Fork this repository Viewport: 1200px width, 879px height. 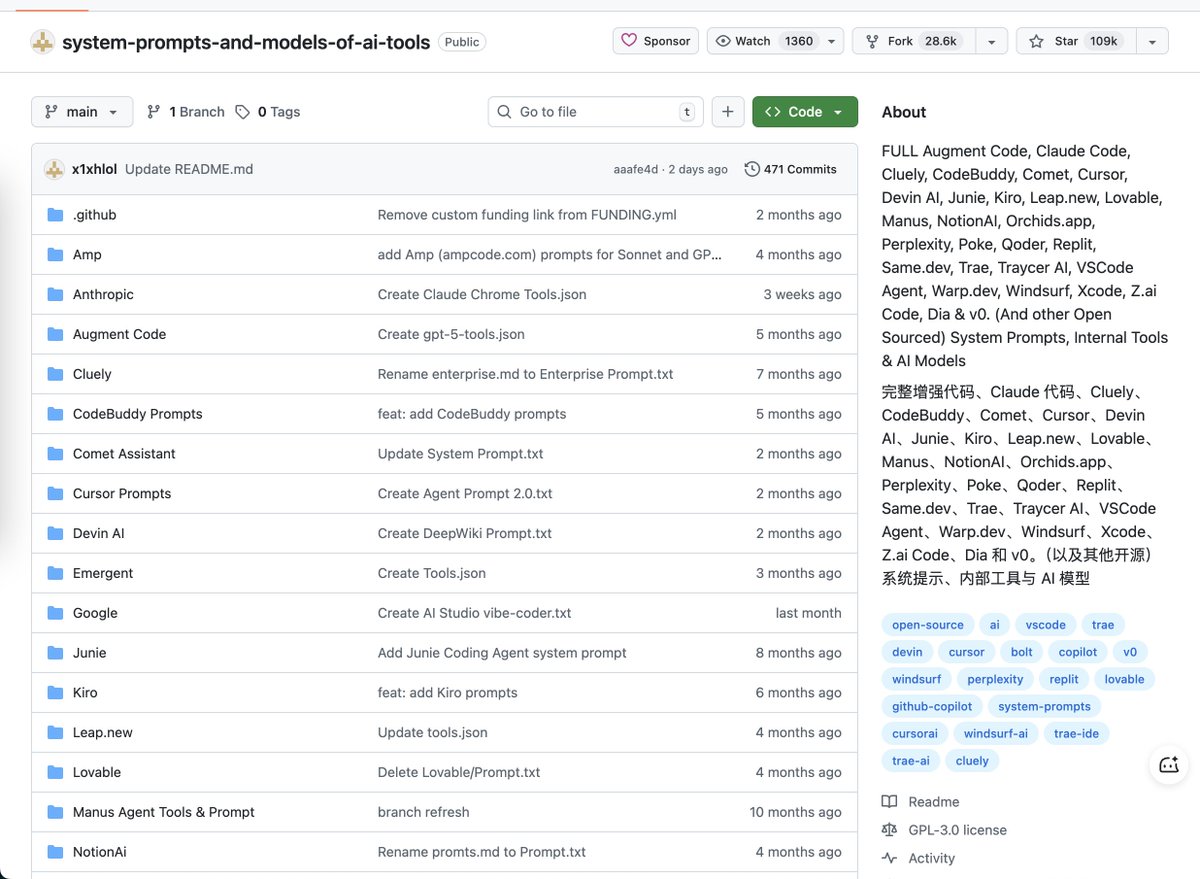click(914, 41)
